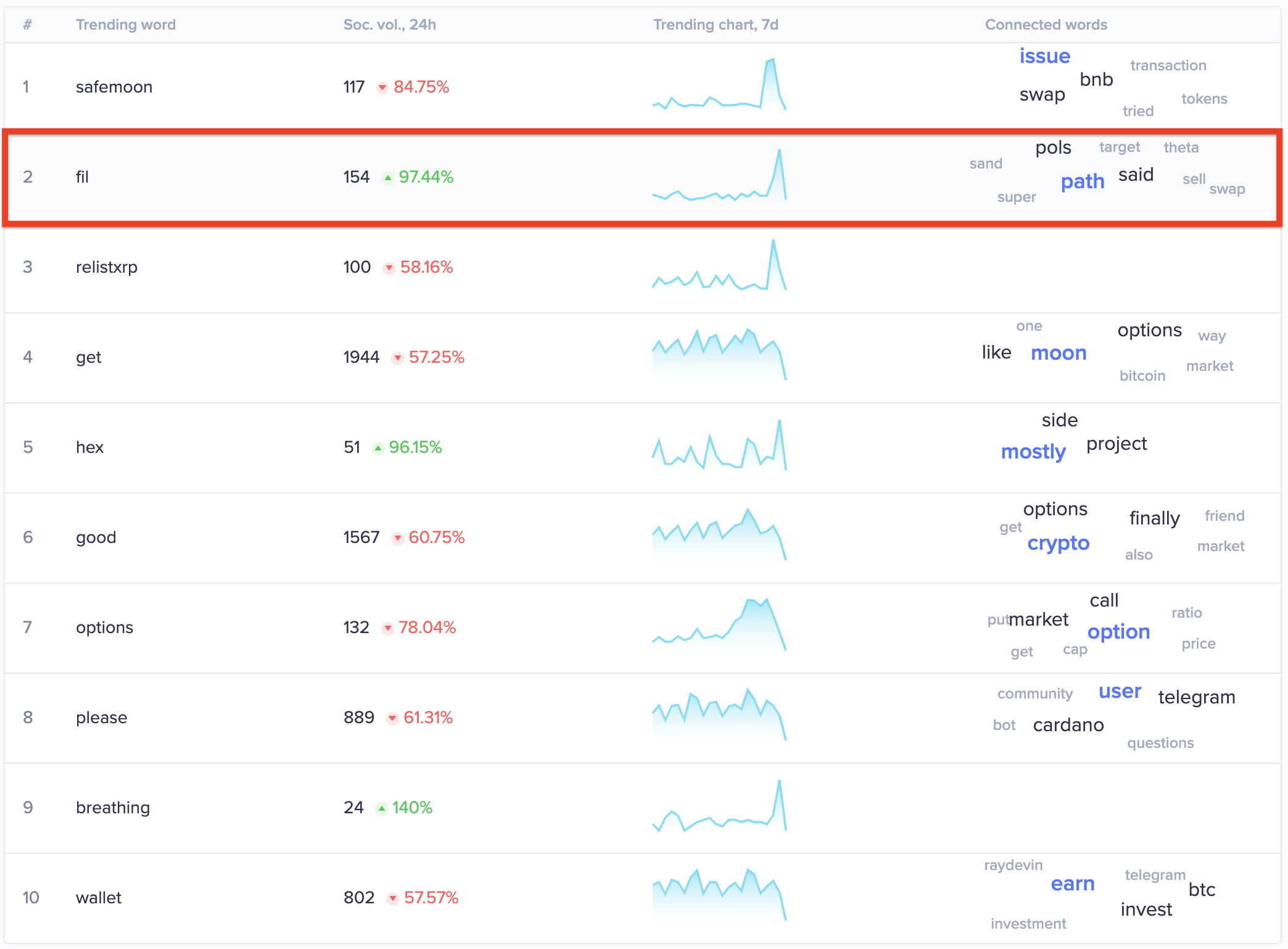The width and height of the screenshot is (1288, 949).
Task: Click connected word sand
Action: tap(986, 164)
